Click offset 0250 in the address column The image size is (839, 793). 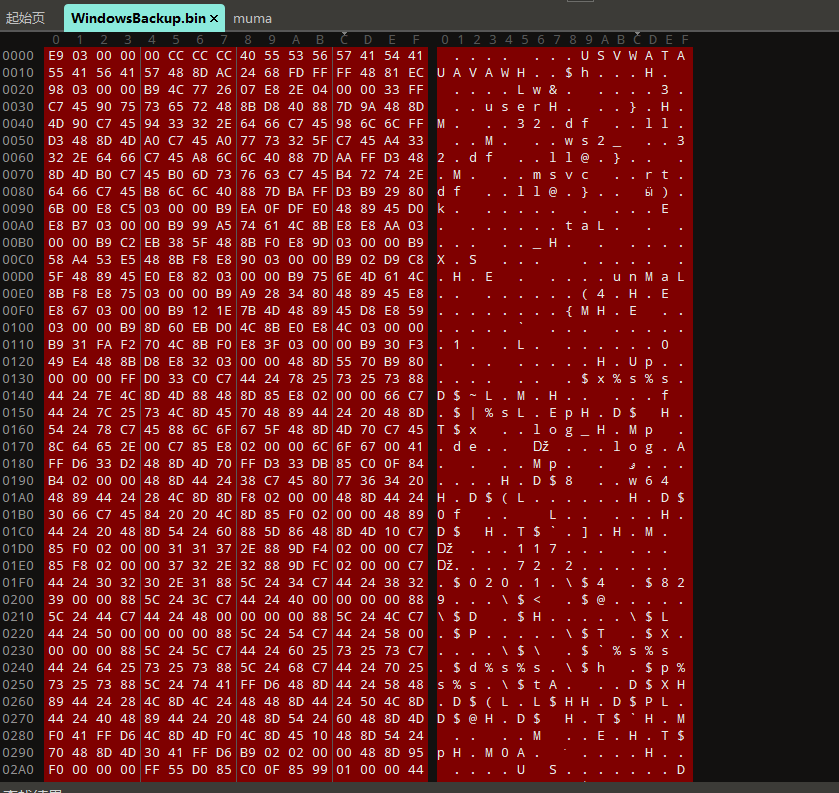[x=18, y=685]
